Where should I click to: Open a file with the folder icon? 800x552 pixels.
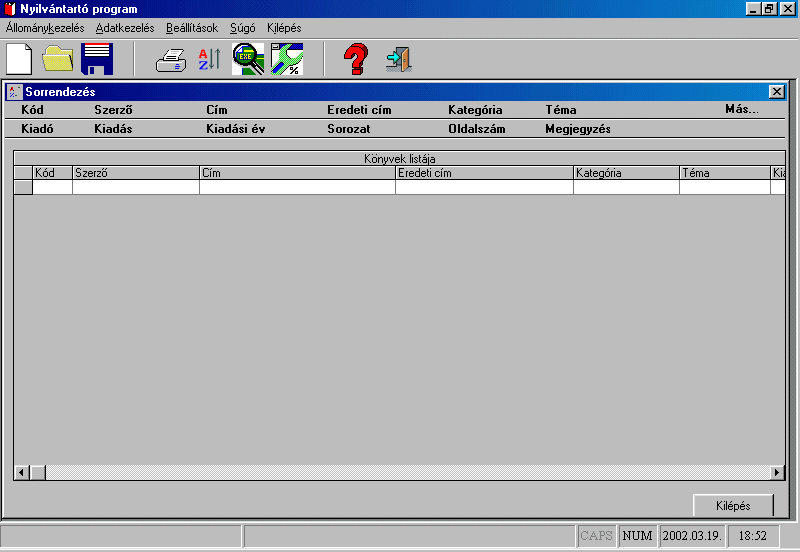(59, 60)
